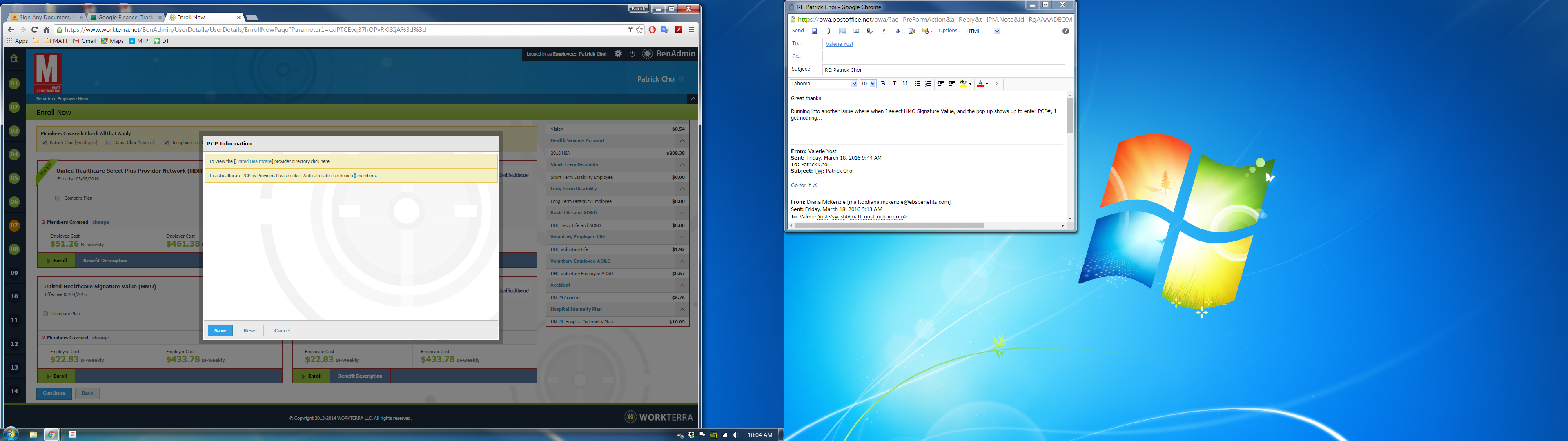Click the numbered list icon

[928, 84]
